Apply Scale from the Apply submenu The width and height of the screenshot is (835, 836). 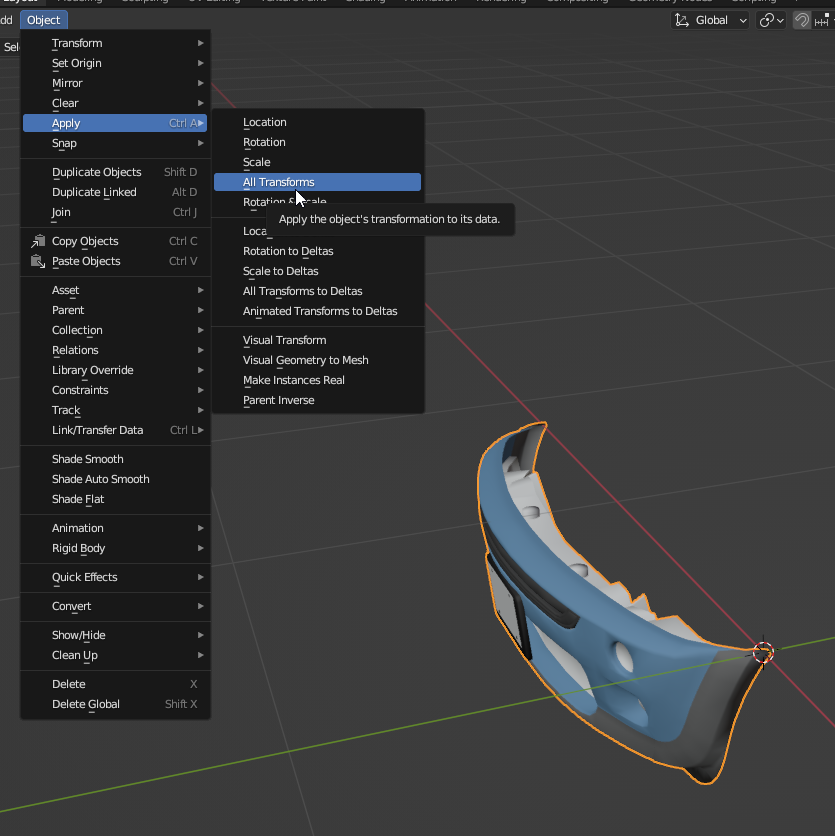(x=257, y=162)
